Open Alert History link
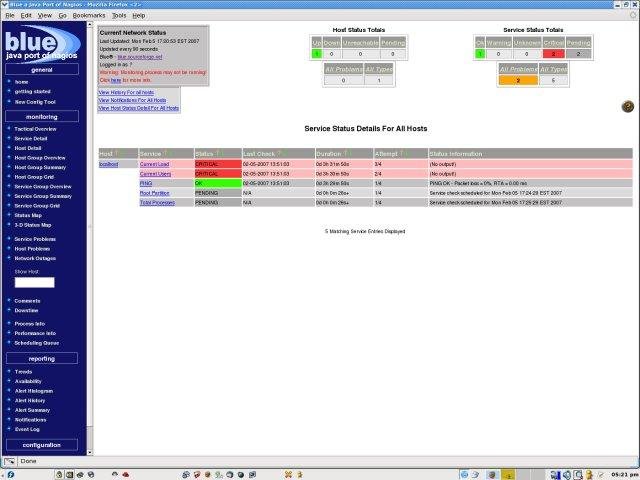 coord(30,401)
